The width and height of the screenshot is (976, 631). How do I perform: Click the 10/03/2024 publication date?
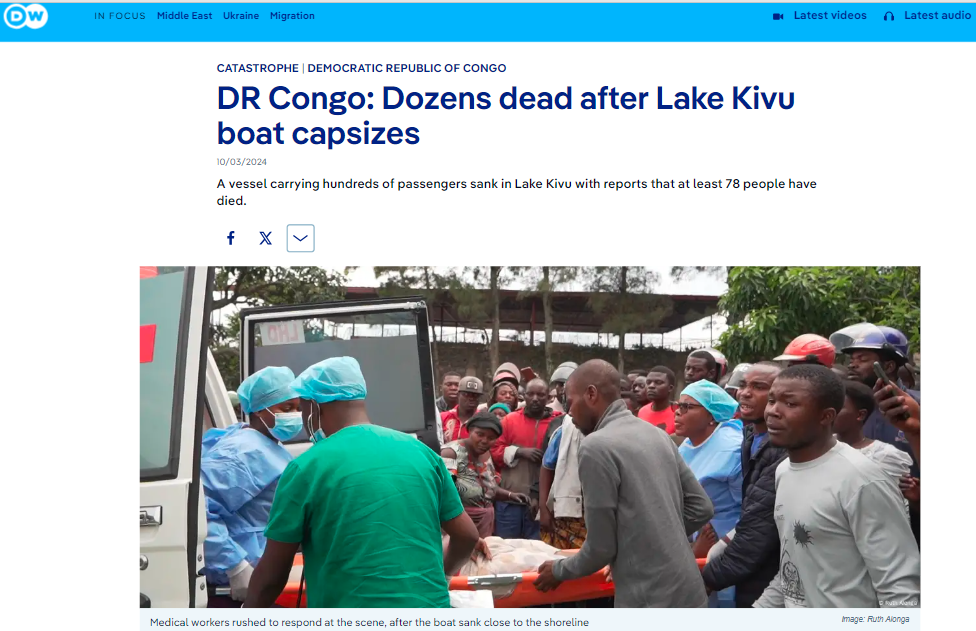pyautogui.click(x=242, y=162)
